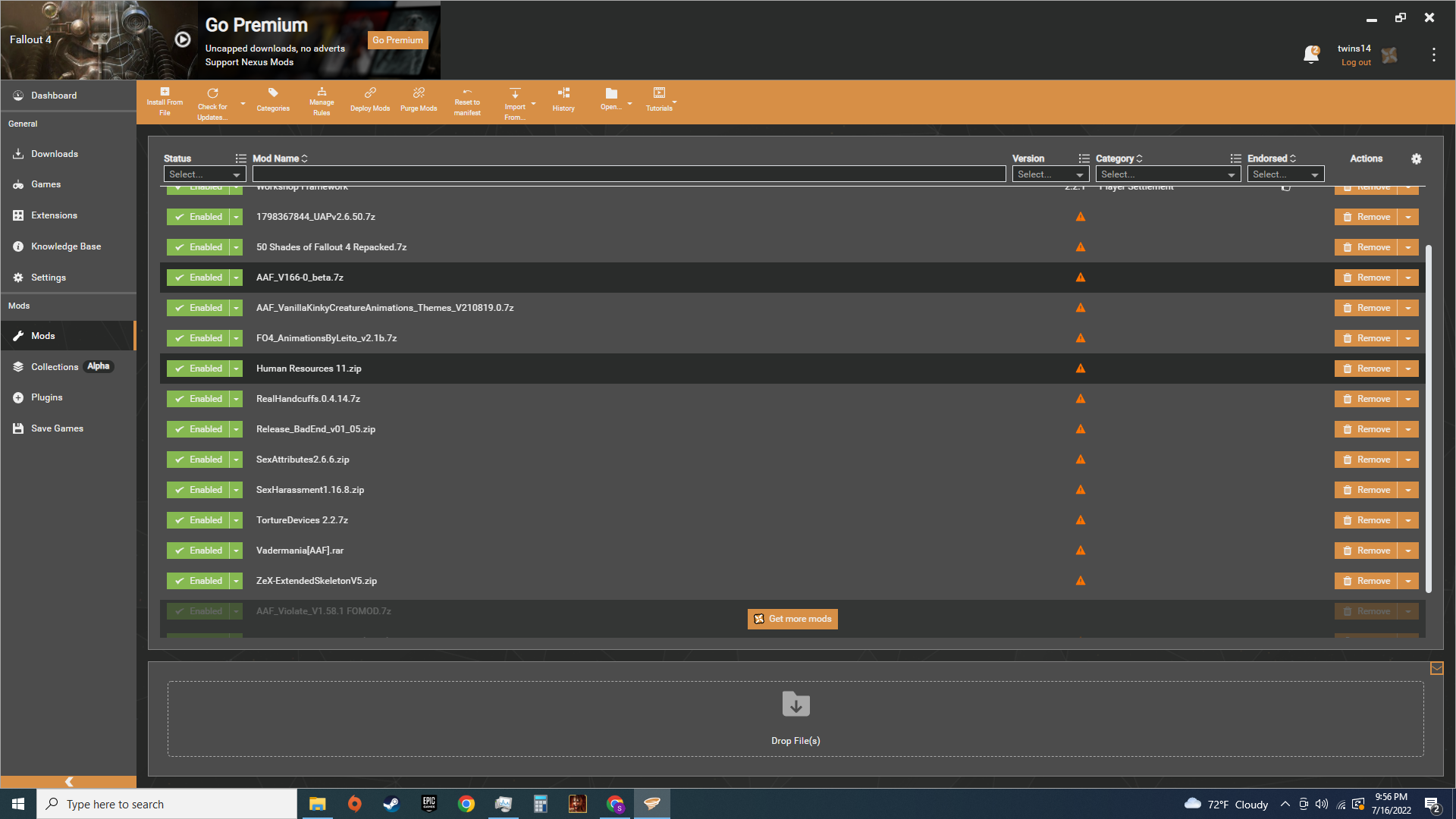Viewport: 1456px width, 819px height.
Task: Open the Endorsed filter dropdown
Action: [1286, 174]
